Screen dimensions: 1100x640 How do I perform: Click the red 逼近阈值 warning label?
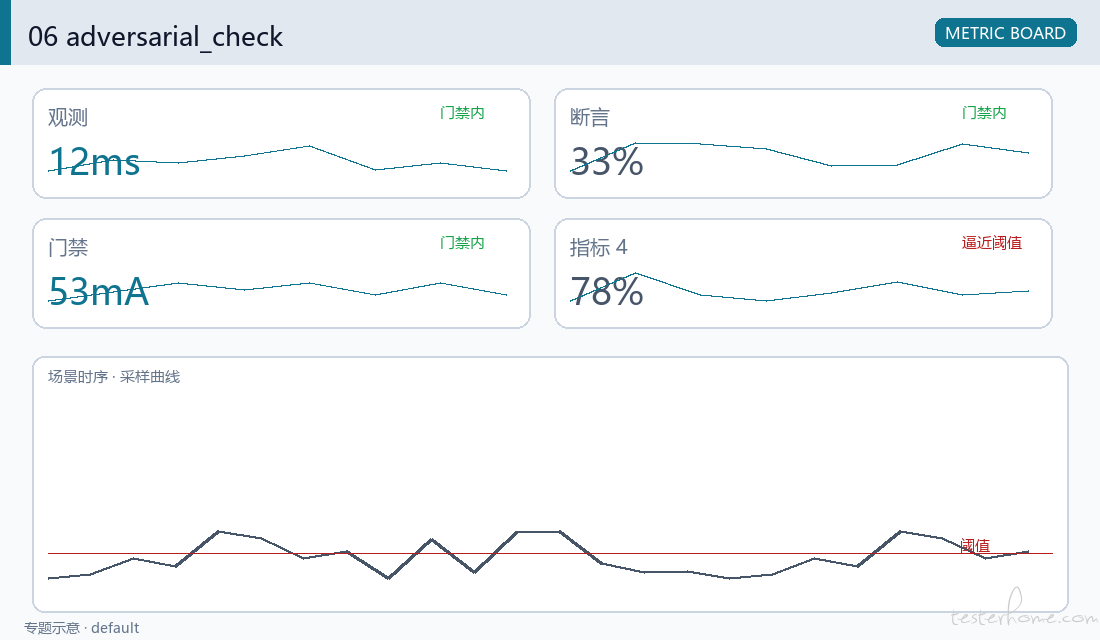point(992,243)
